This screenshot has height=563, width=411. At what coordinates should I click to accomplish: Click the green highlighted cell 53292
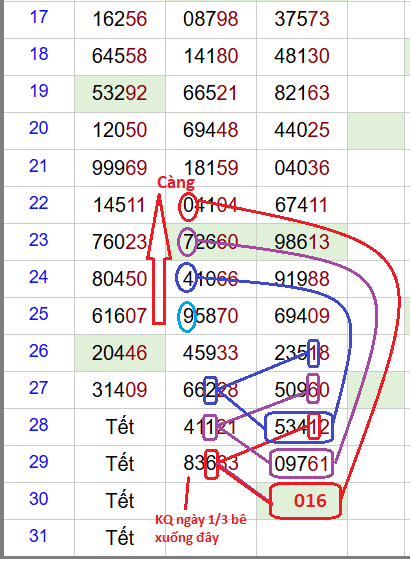[120, 94]
